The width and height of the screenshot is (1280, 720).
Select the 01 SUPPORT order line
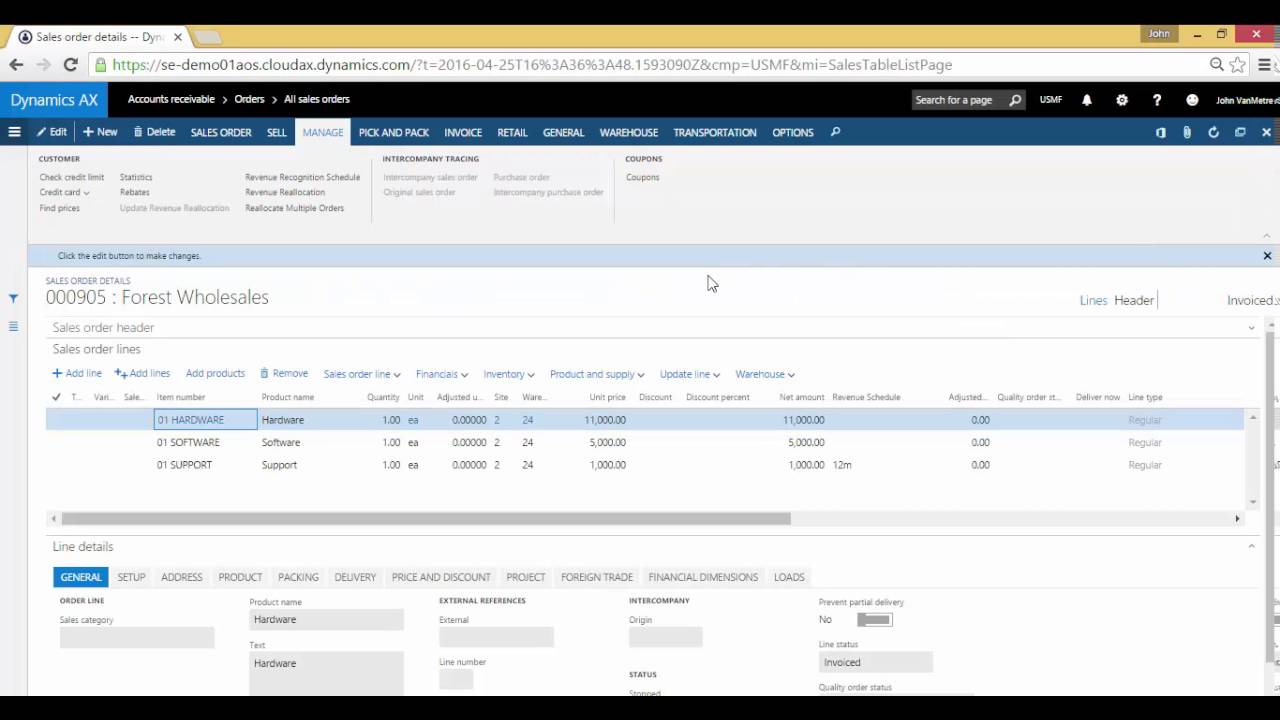pos(184,465)
